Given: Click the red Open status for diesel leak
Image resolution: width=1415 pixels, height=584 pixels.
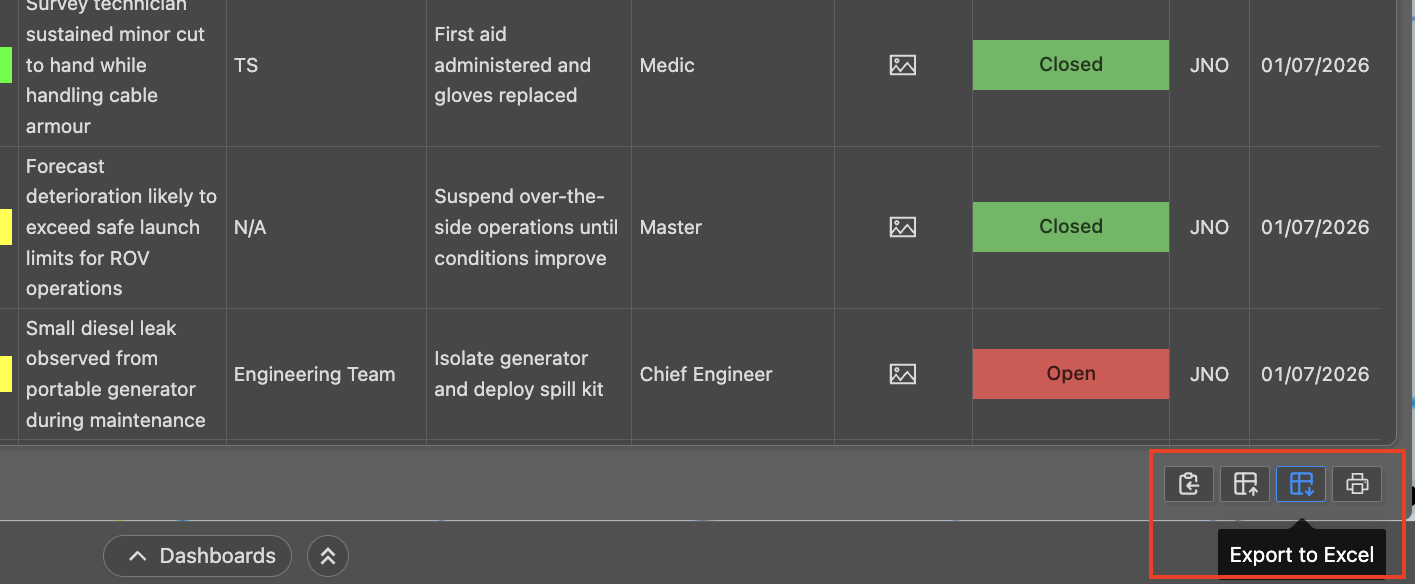Looking at the screenshot, I should tap(1071, 374).
